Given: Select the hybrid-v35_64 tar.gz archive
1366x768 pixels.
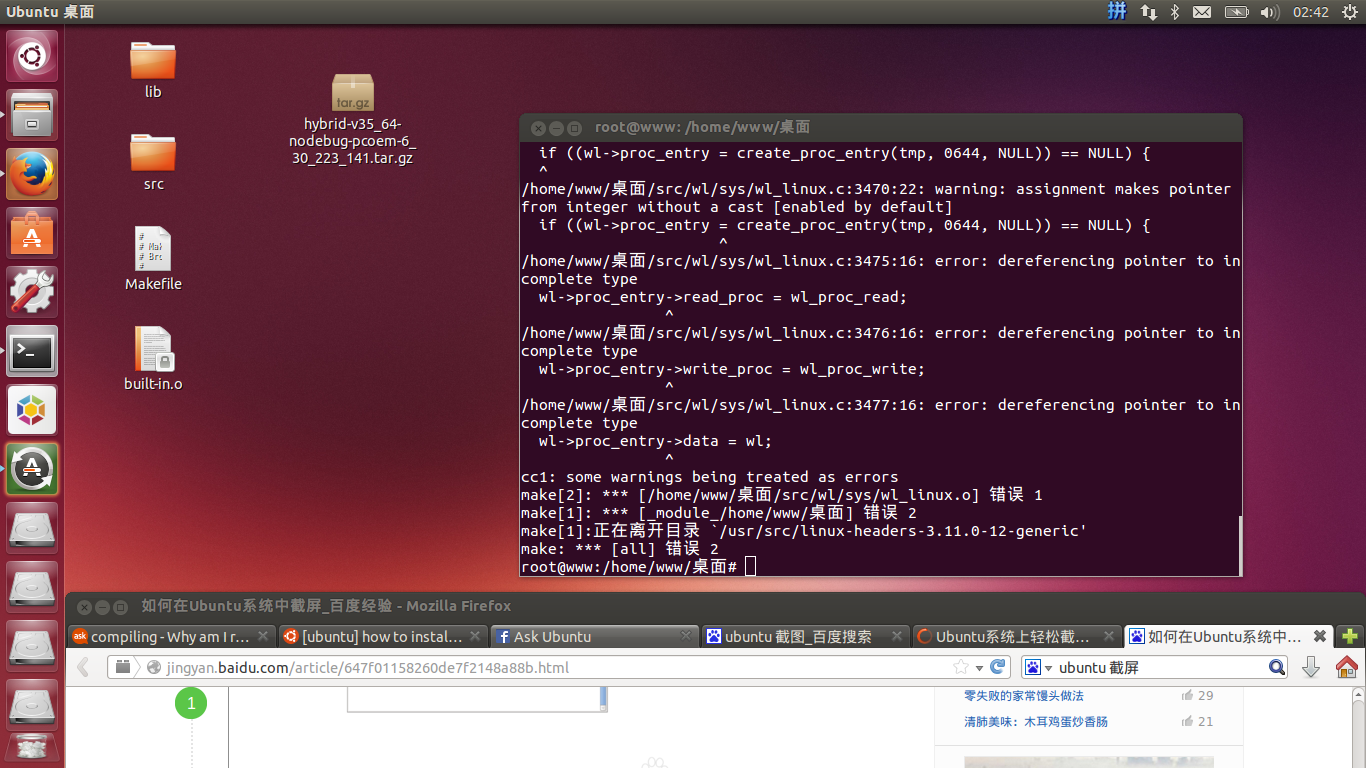Looking at the screenshot, I should [x=352, y=119].
